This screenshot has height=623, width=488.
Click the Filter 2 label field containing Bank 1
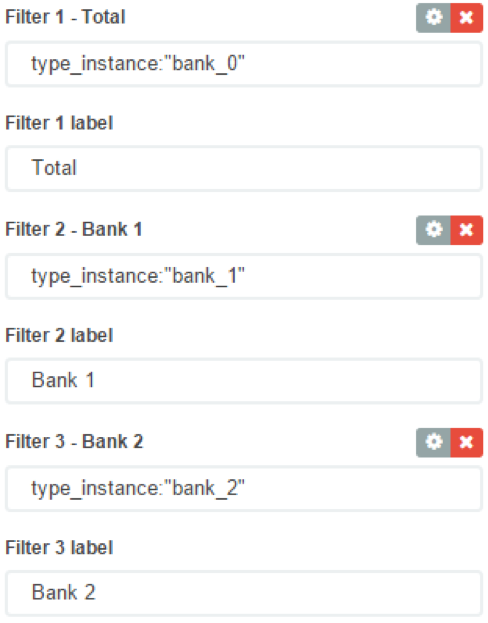point(244,381)
